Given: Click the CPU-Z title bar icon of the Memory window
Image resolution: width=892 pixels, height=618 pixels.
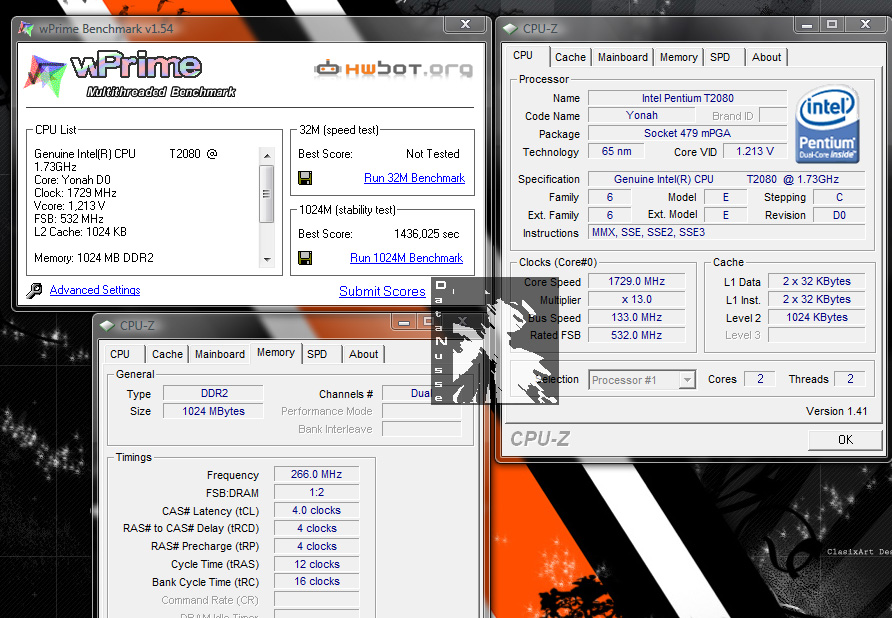Looking at the screenshot, I should pos(107,326).
